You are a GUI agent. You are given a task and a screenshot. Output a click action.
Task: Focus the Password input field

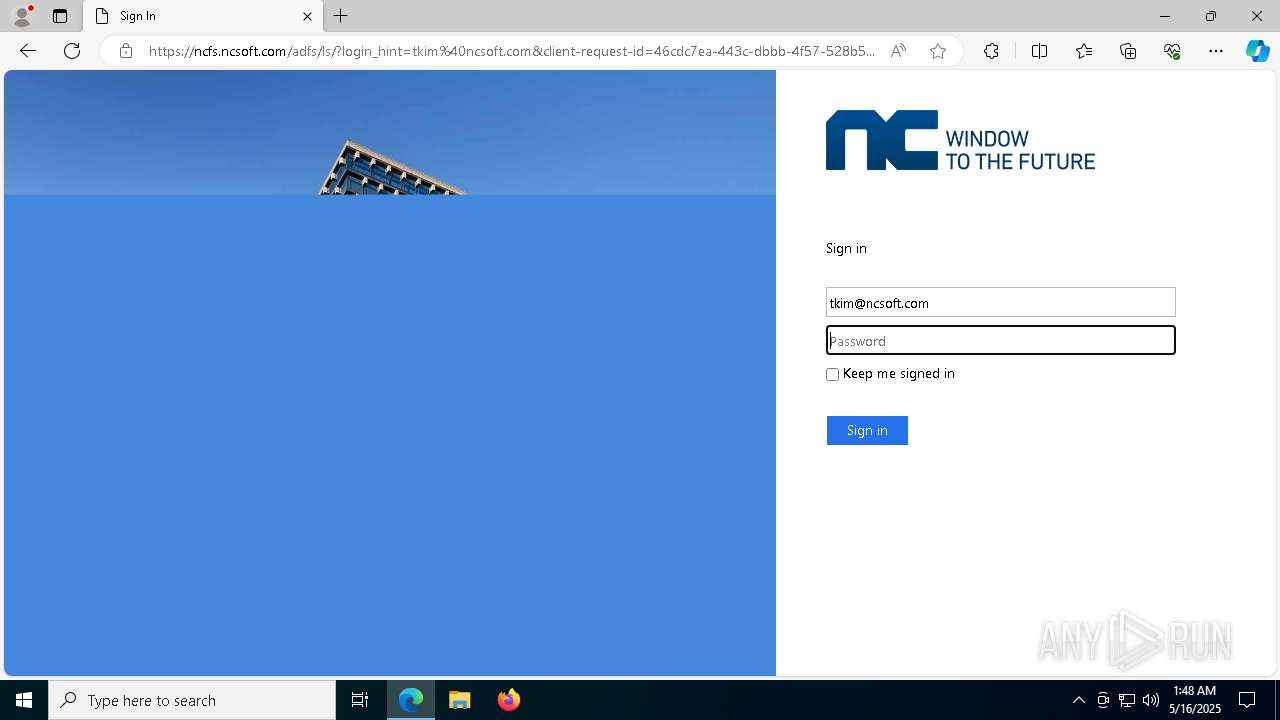click(x=1000, y=341)
